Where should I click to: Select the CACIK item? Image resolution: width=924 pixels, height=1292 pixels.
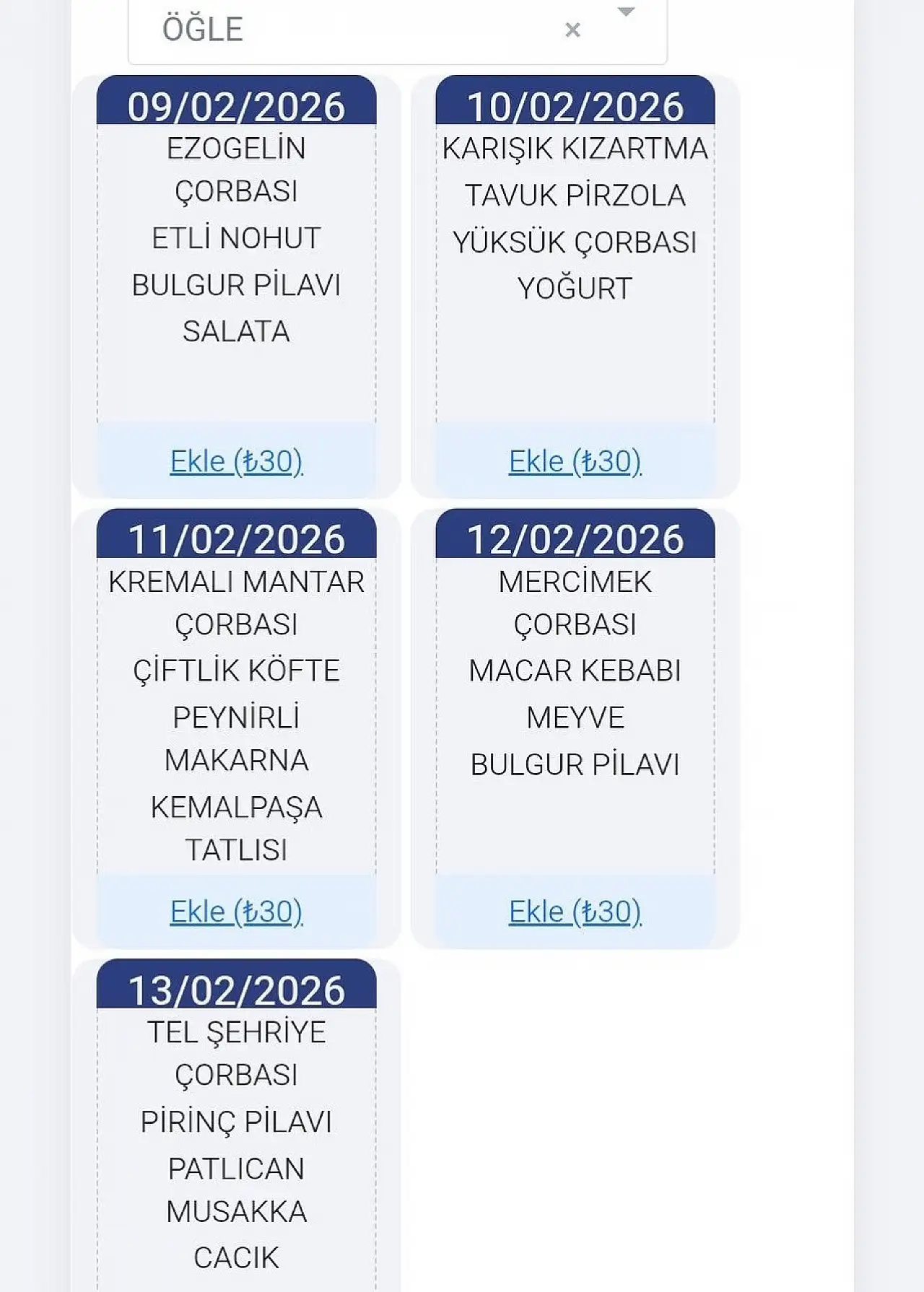click(x=236, y=1258)
